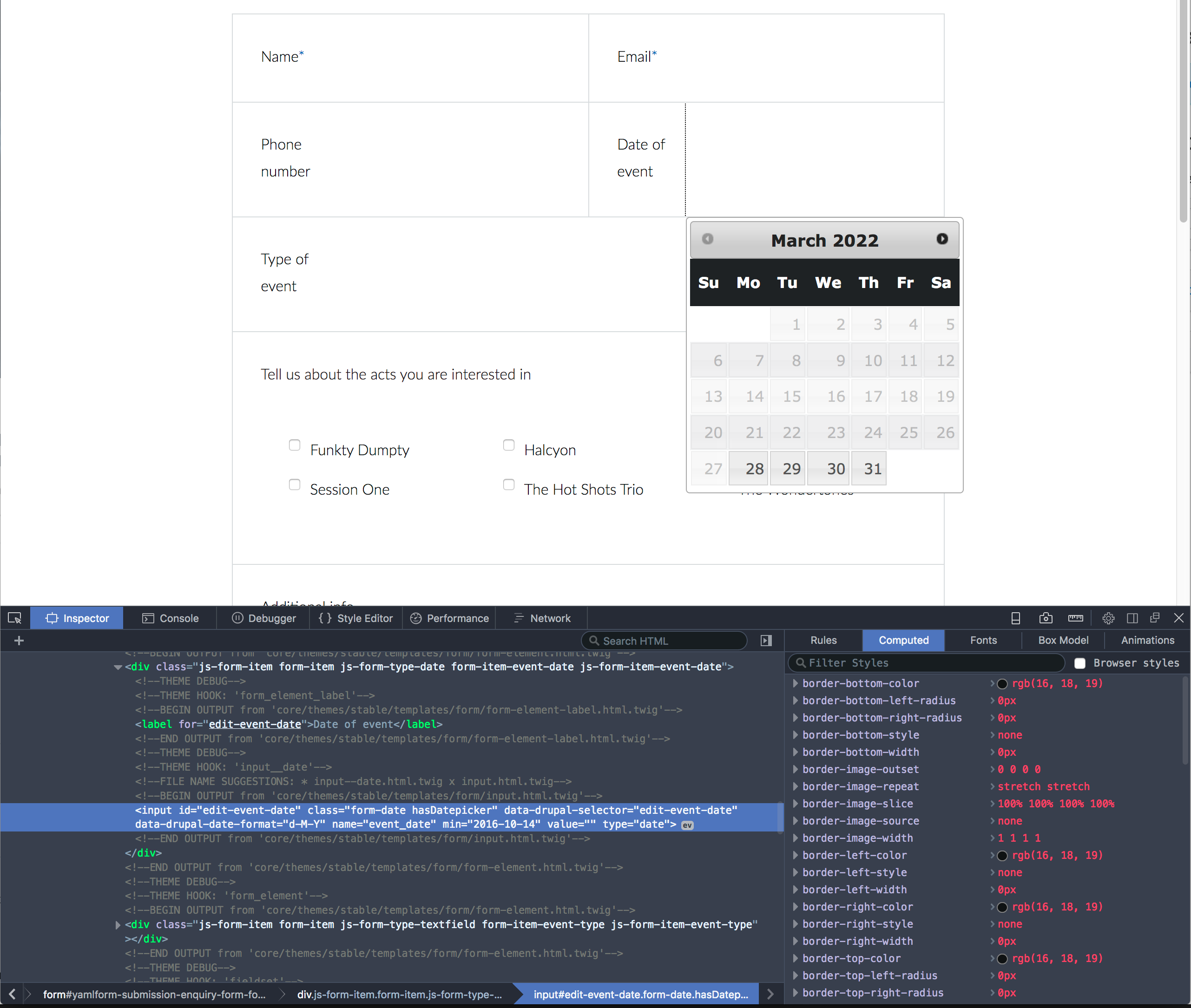The image size is (1191, 1008).
Task: Take a screenshot with the camera icon
Action: click(1046, 618)
